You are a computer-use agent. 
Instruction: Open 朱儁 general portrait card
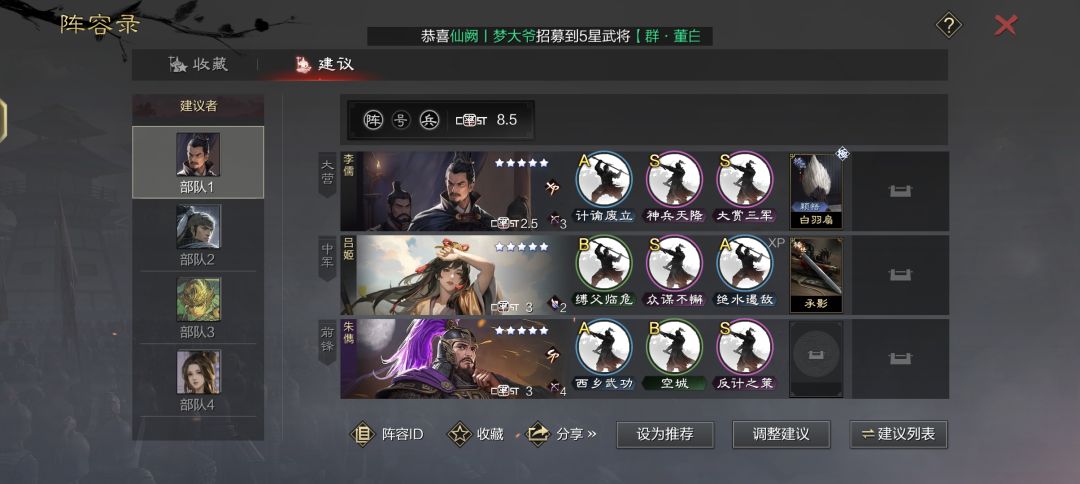pos(455,359)
